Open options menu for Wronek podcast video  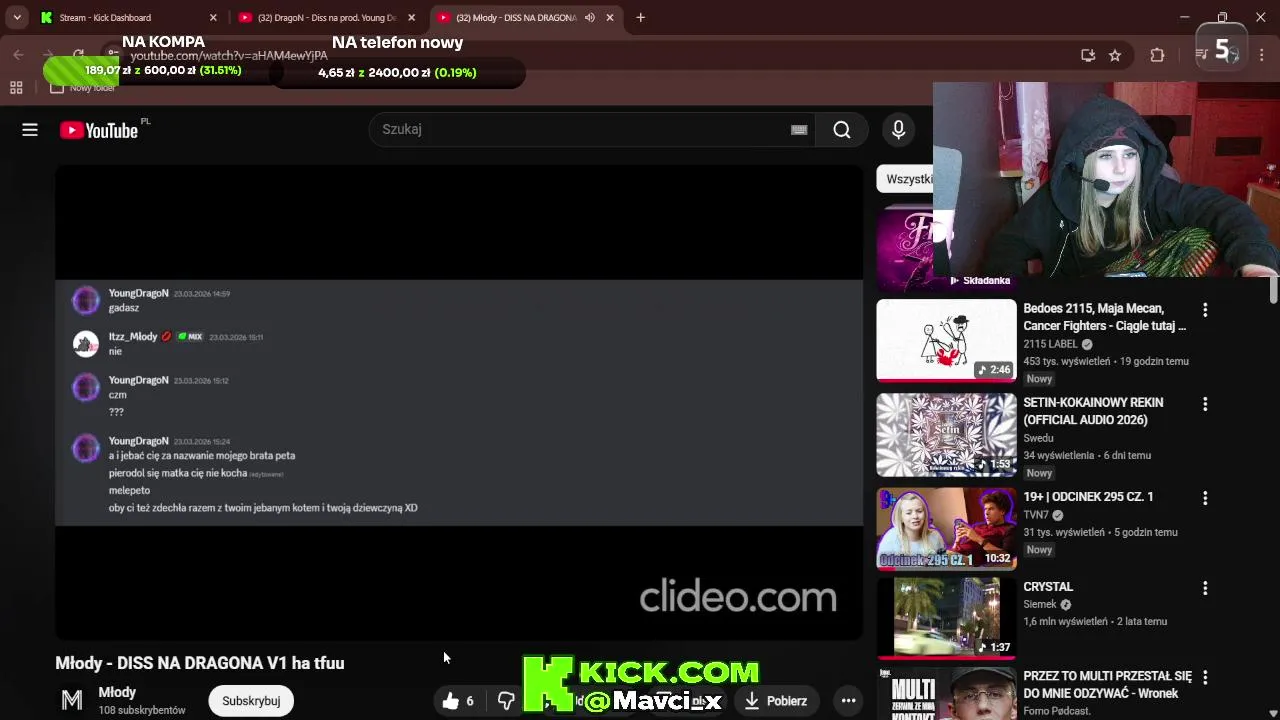click(x=1205, y=678)
